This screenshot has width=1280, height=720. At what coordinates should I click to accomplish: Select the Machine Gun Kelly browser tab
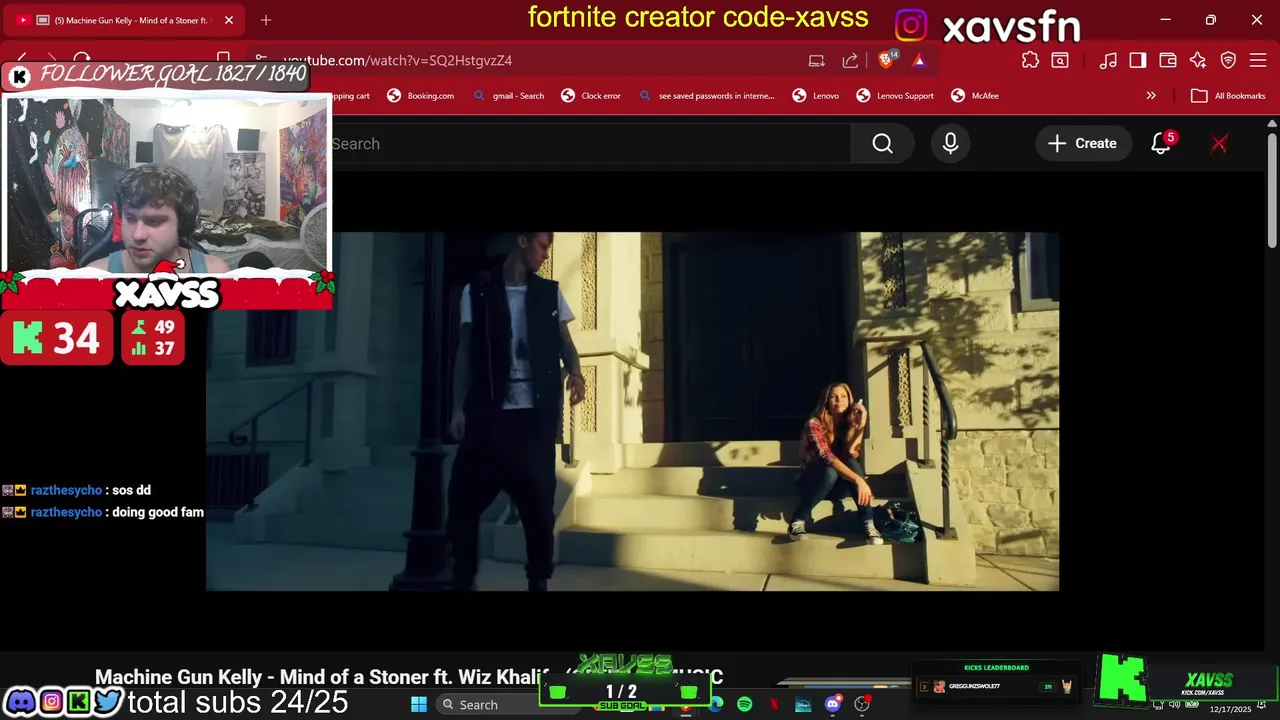[125, 20]
